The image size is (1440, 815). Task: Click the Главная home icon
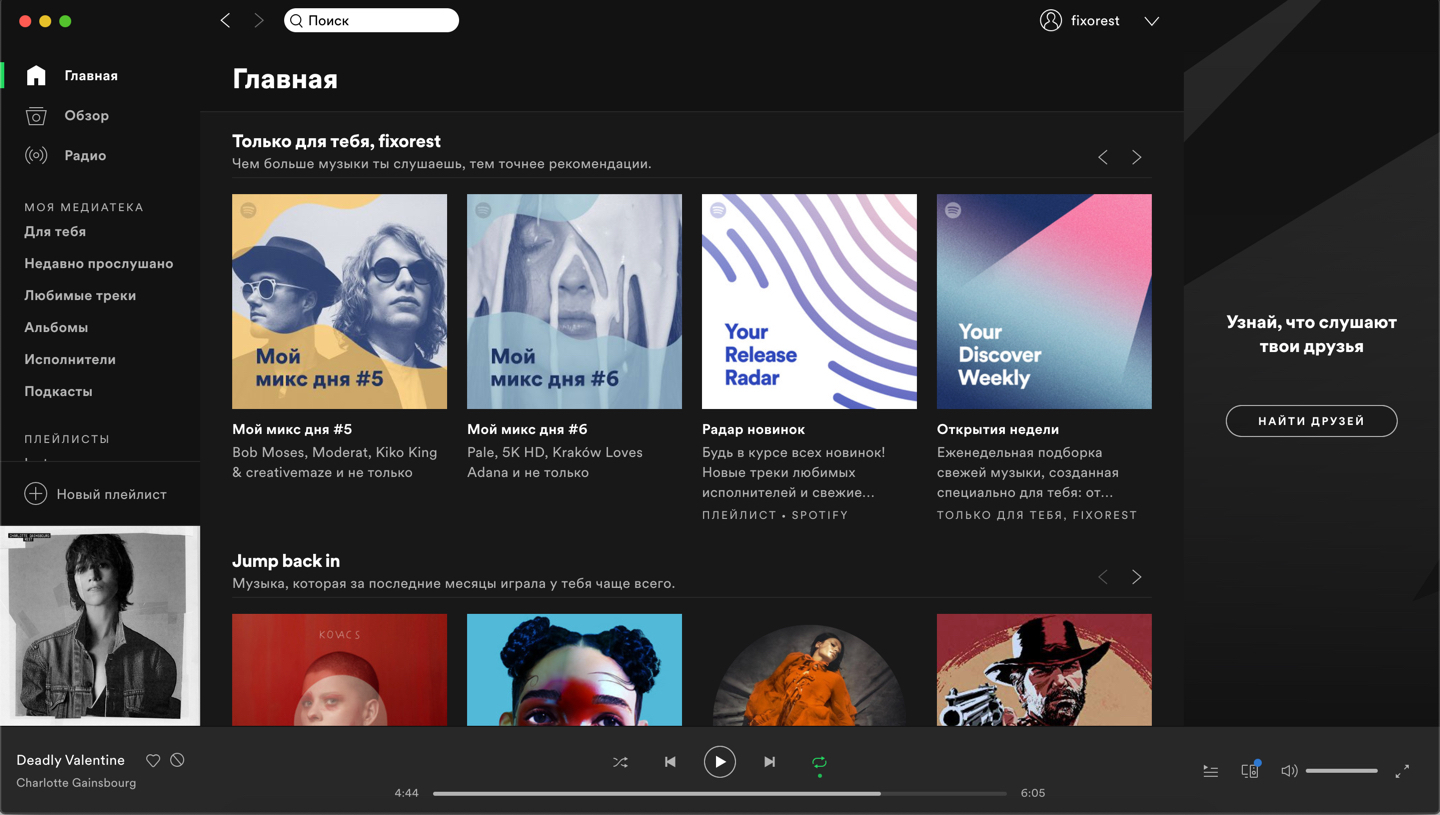[36, 75]
